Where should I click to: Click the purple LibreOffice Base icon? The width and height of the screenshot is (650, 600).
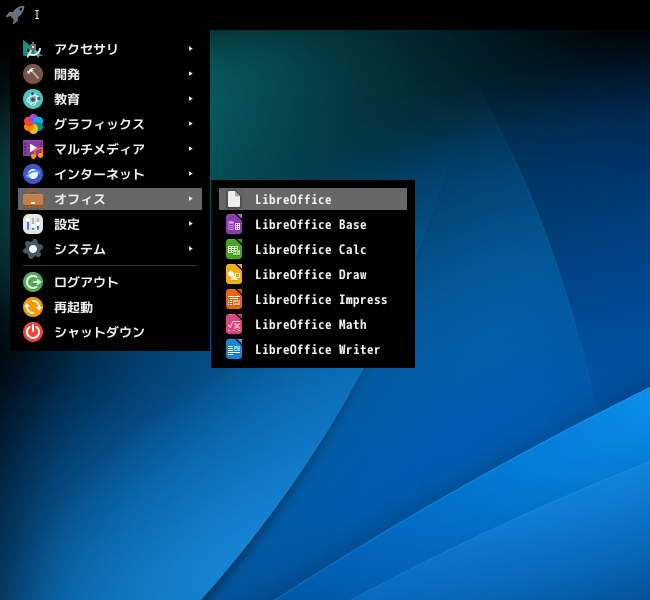pyautogui.click(x=234, y=224)
